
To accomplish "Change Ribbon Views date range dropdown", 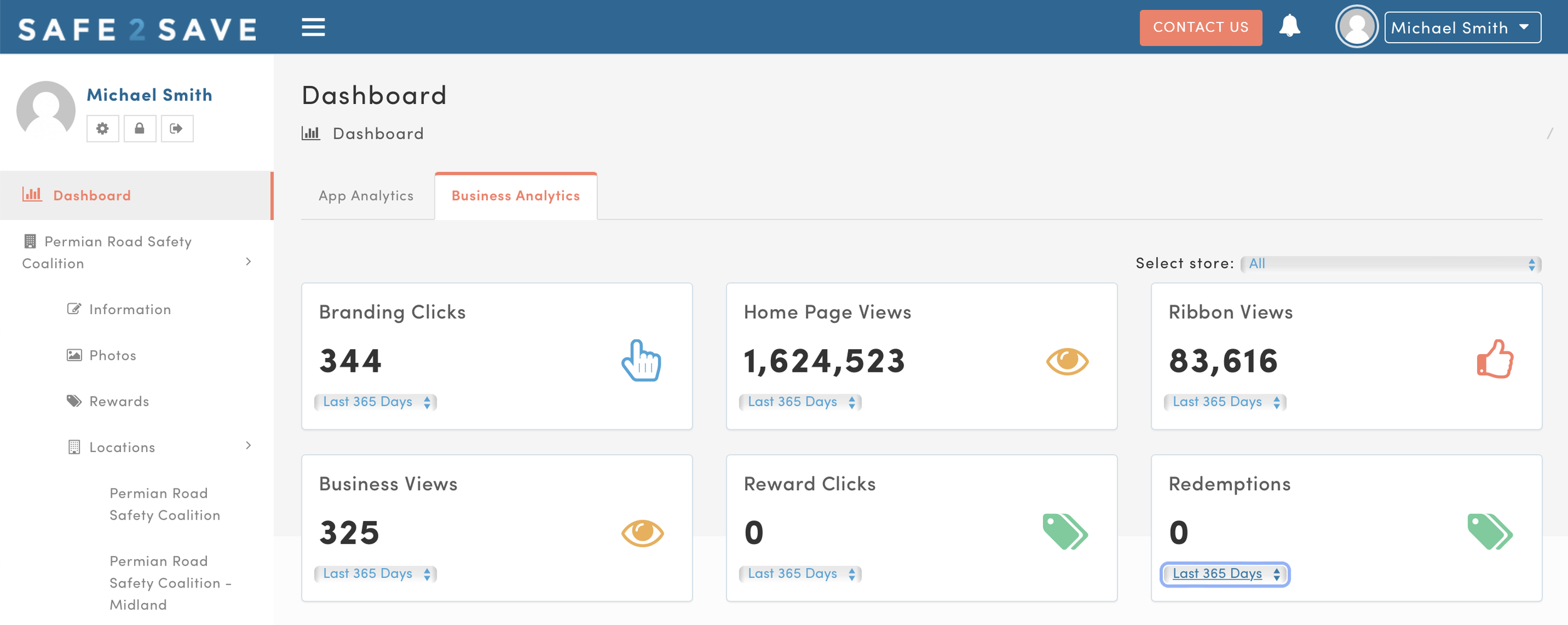I will 1225,402.
